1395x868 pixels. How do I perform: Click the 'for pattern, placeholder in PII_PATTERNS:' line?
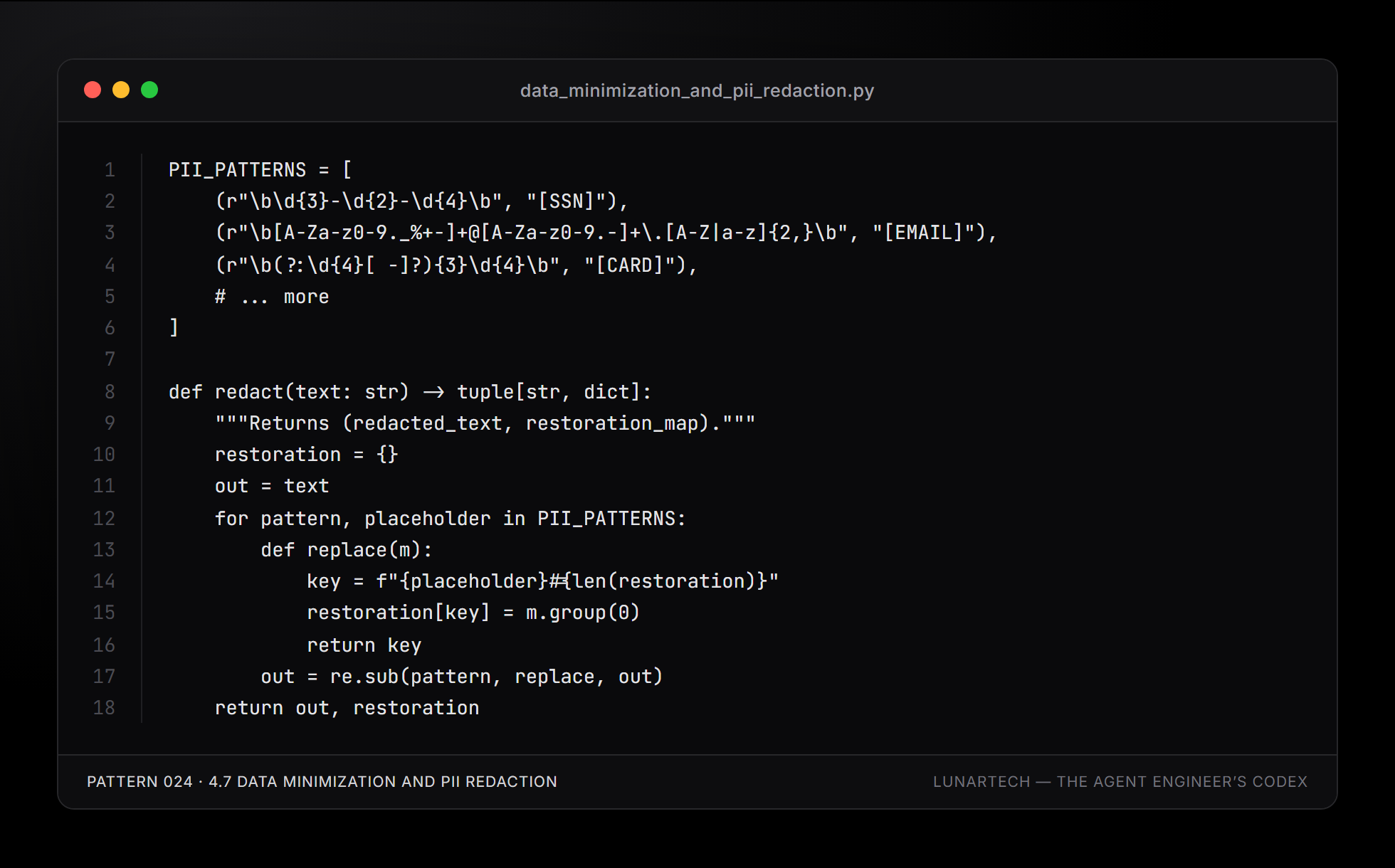(x=451, y=519)
